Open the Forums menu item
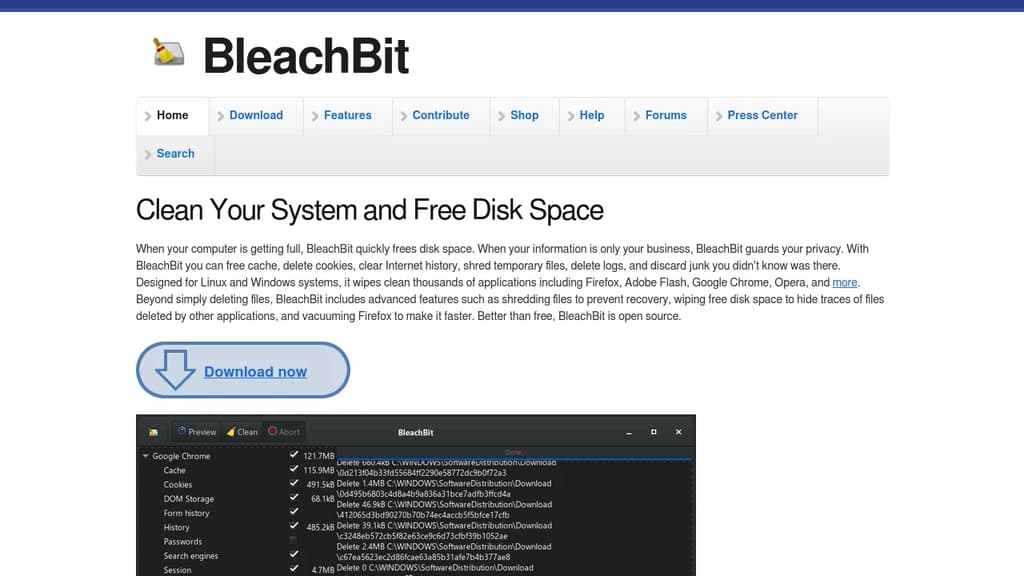The width and height of the screenshot is (1024, 576). point(665,115)
